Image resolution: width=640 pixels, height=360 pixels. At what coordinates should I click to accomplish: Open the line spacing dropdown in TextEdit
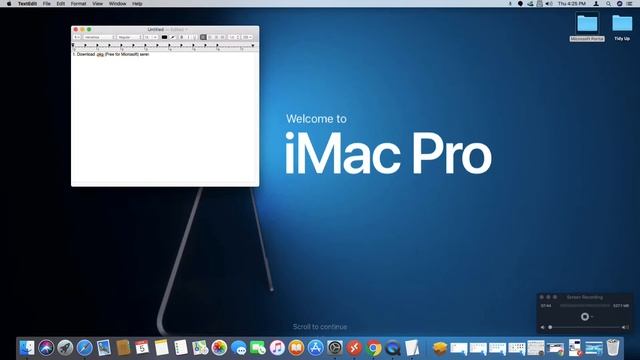coord(234,37)
